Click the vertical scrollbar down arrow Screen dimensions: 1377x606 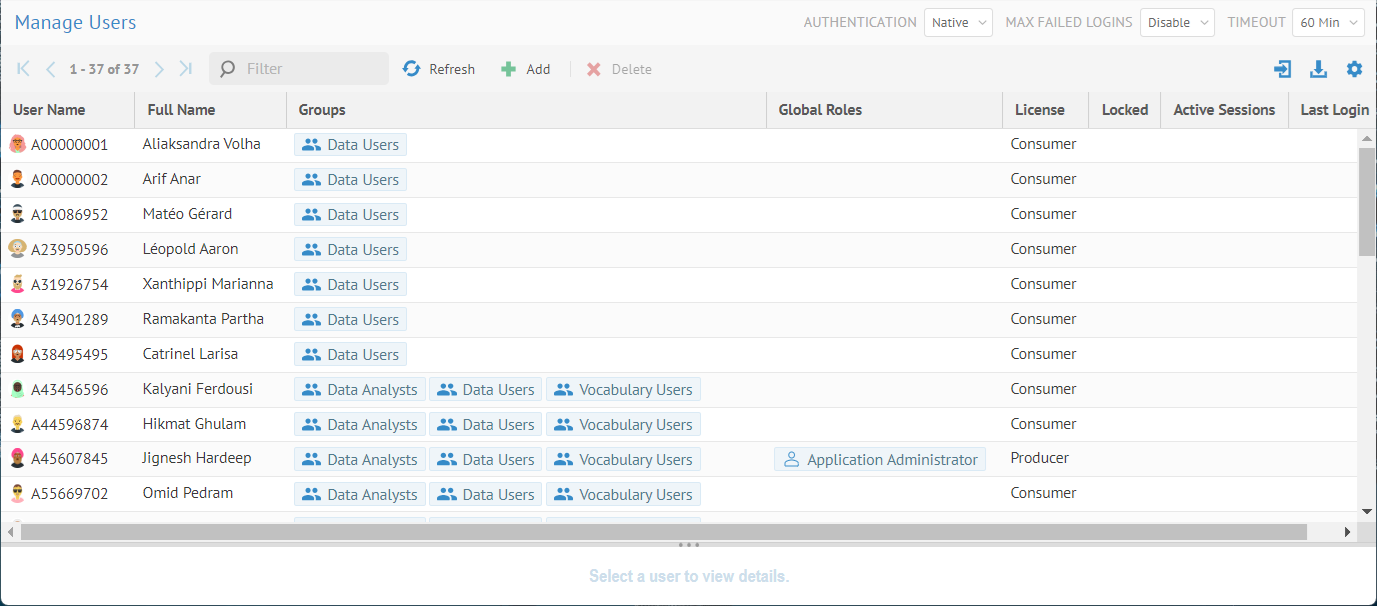(1367, 511)
